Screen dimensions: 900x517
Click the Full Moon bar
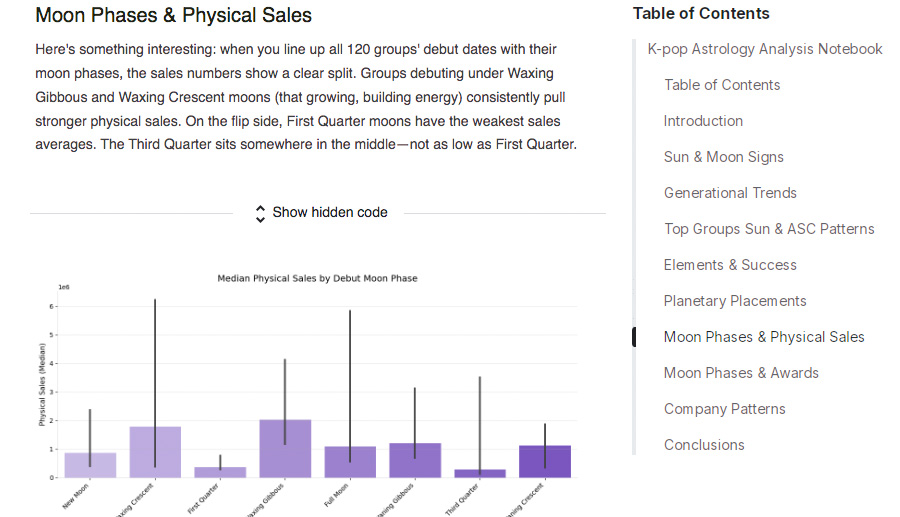(350, 462)
